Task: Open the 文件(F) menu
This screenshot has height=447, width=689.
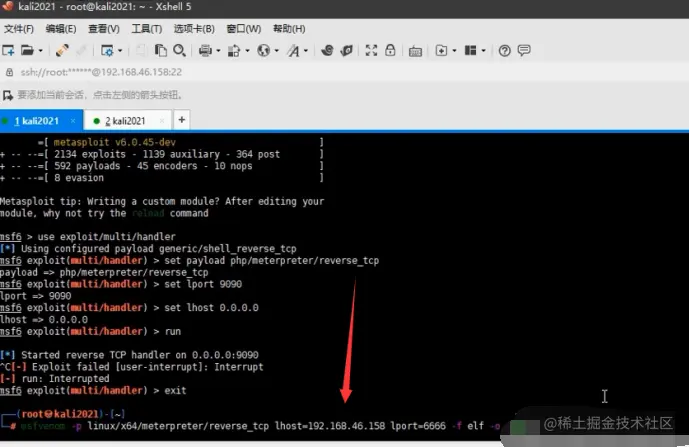Action: coord(19,29)
